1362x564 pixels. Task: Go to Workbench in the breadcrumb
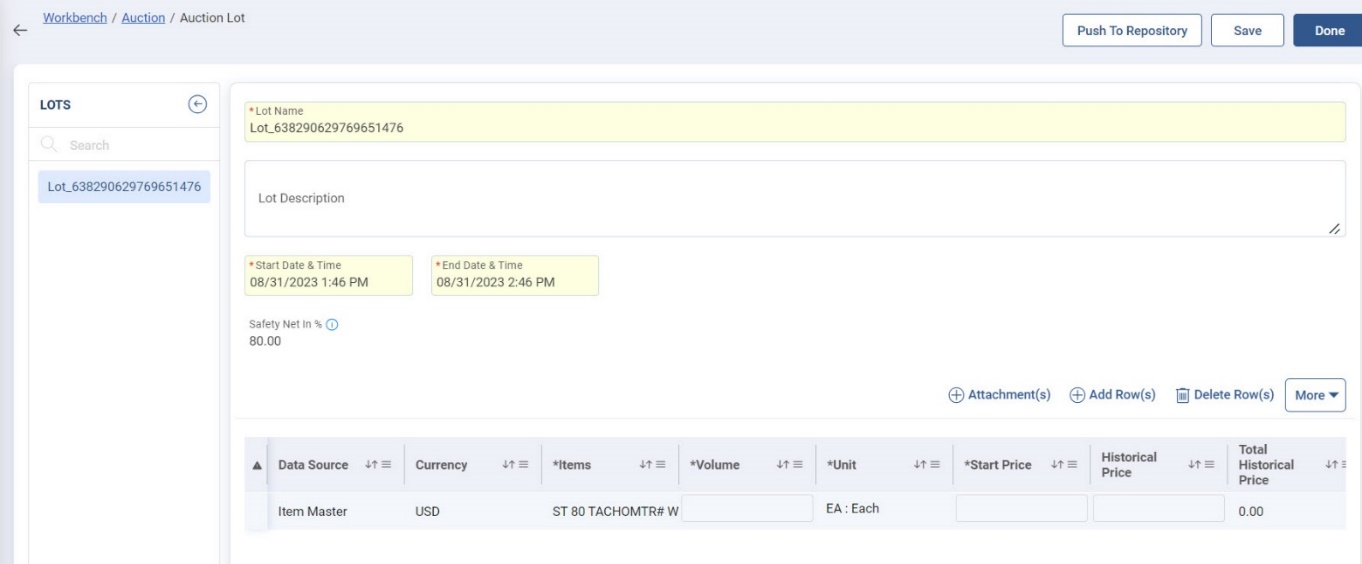click(x=77, y=19)
